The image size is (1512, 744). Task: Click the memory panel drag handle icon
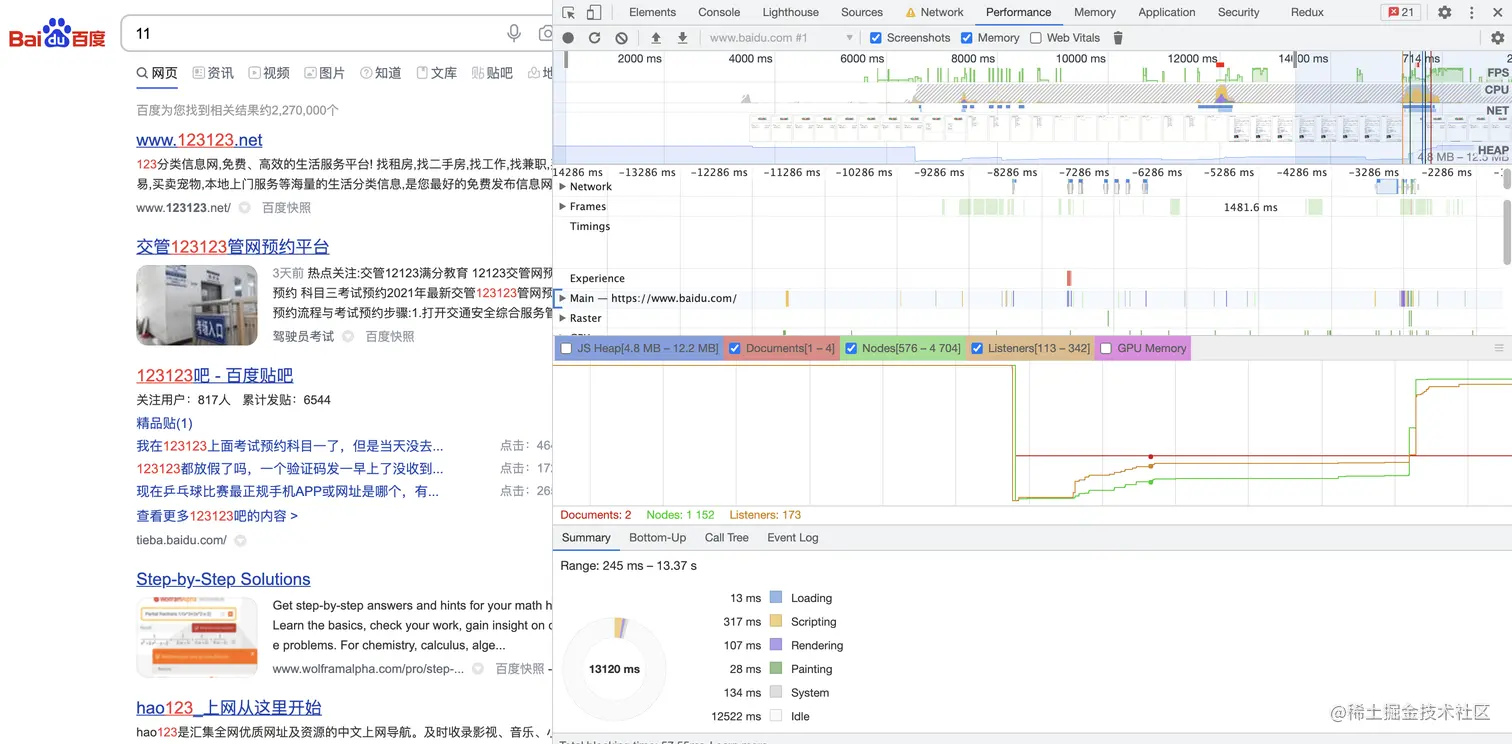pyautogui.click(x=1498, y=348)
